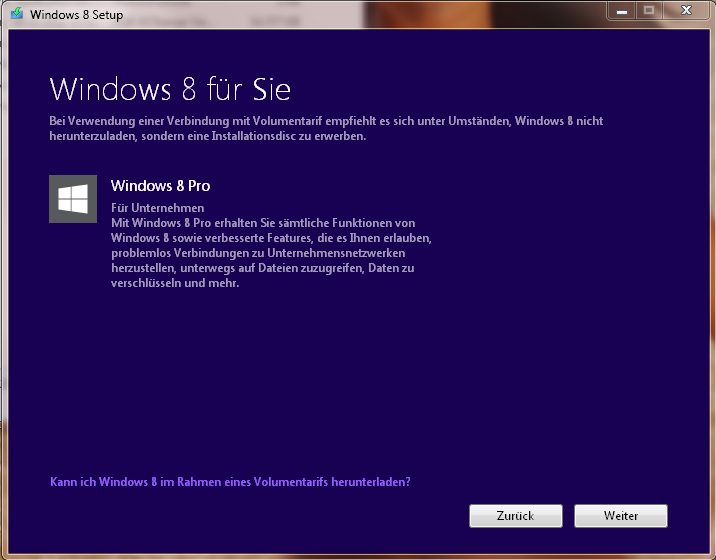Click the 'Mit Windows 8 Pro erhalten Sie' description
Image resolution: width=716 pixels, height=560 pixels.
point(271,253)
